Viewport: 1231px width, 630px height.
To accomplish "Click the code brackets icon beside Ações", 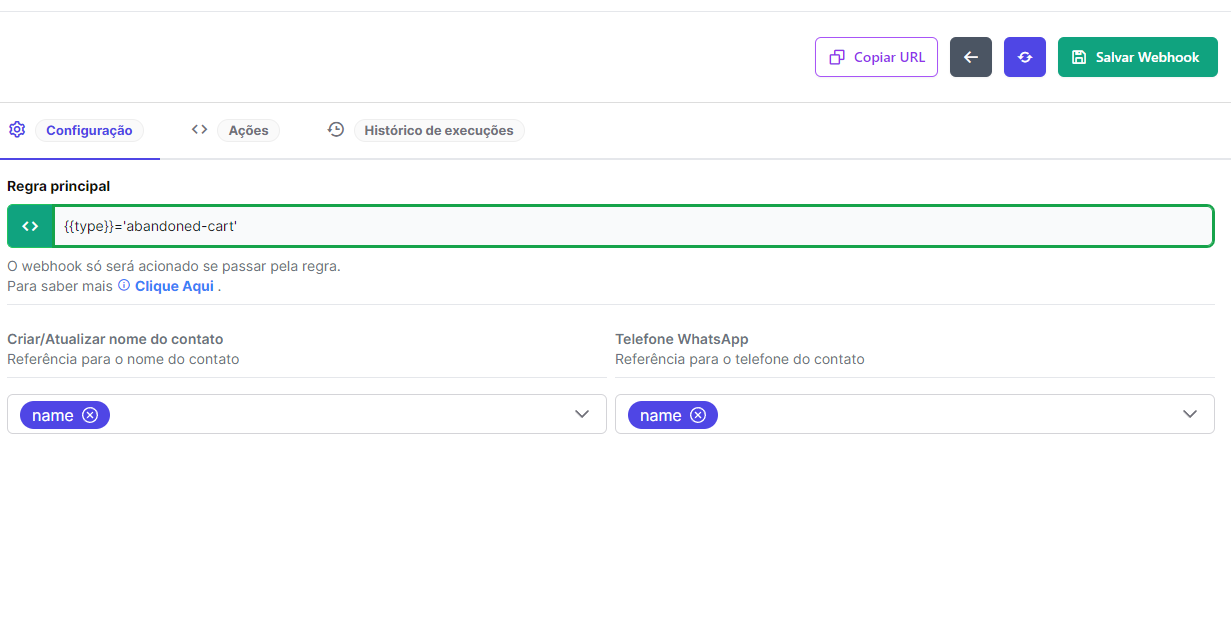I will click(x=199, y=128).
